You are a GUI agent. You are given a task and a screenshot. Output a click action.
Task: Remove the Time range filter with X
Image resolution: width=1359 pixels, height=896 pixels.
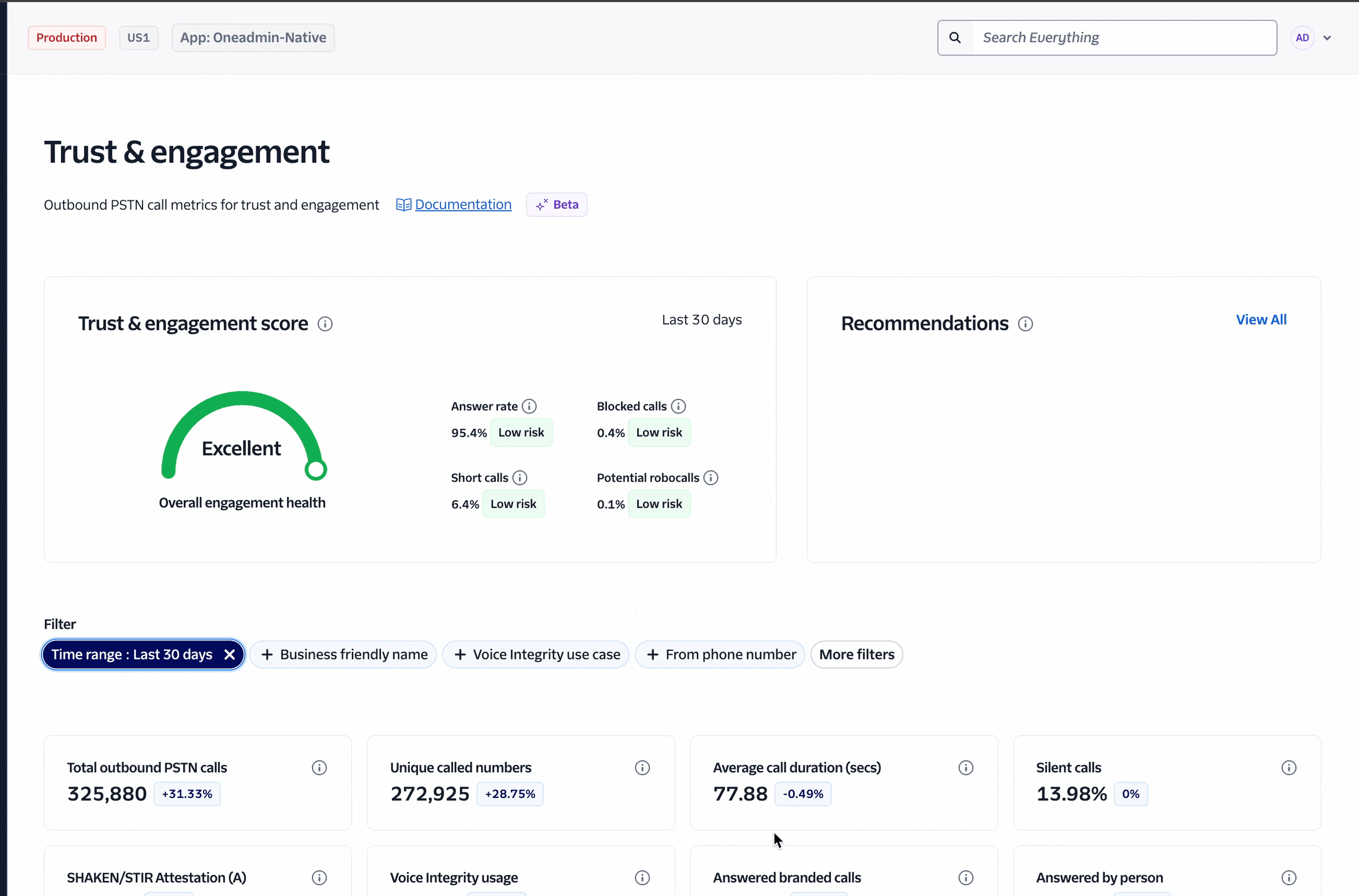(230, 654)
